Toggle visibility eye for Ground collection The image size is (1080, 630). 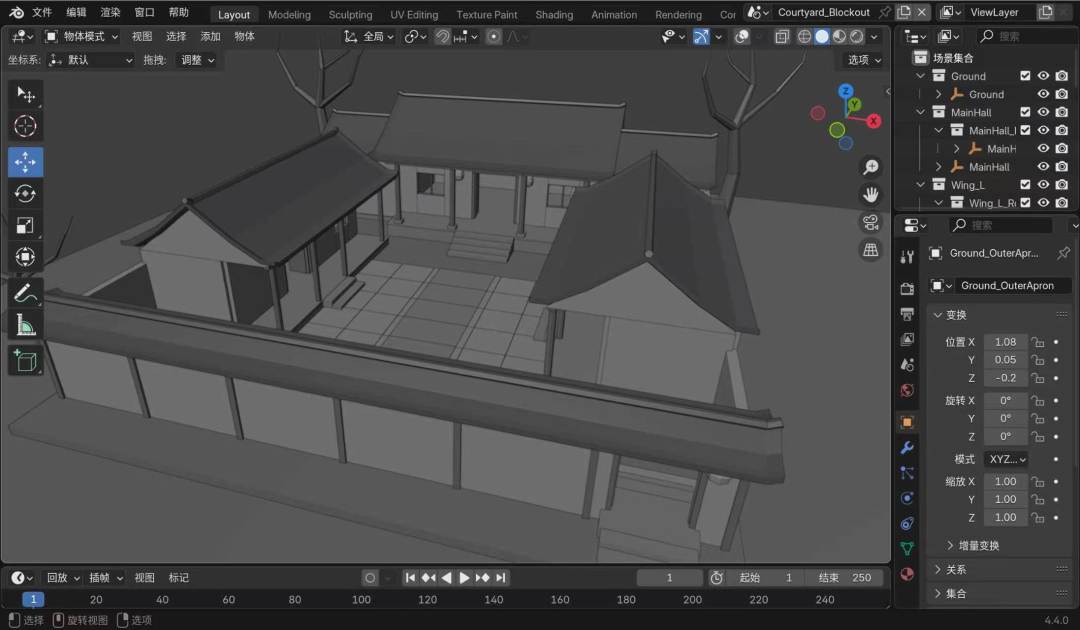point(1043,76)
